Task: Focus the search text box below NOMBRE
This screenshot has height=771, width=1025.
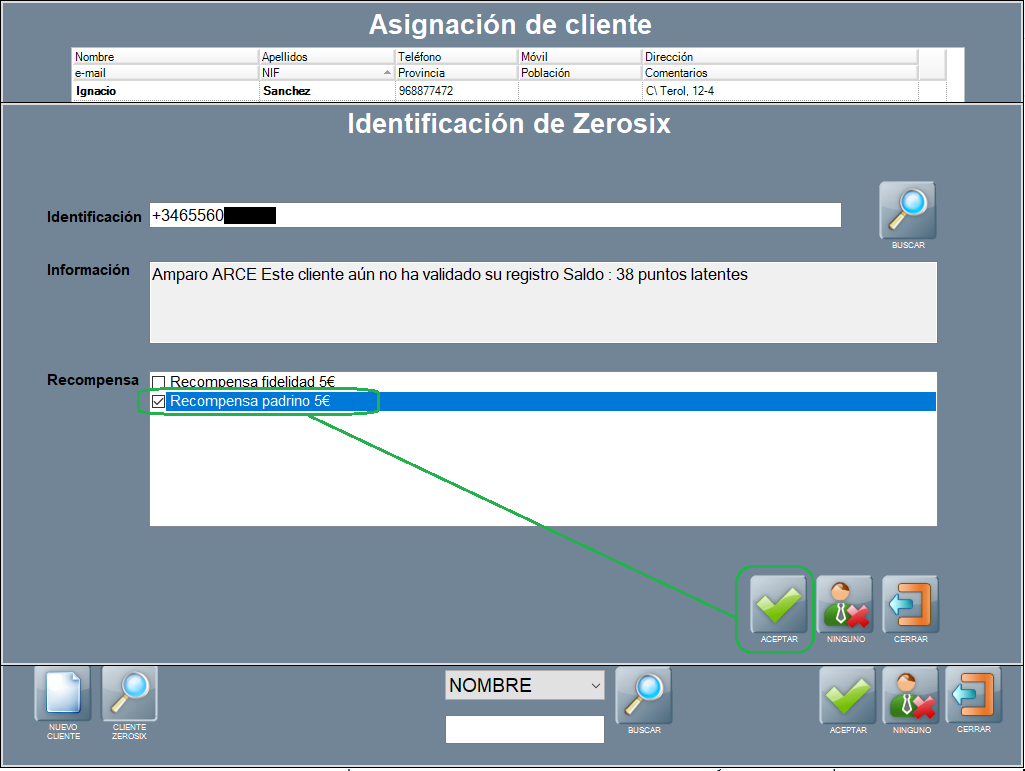Action: (524, 729)
